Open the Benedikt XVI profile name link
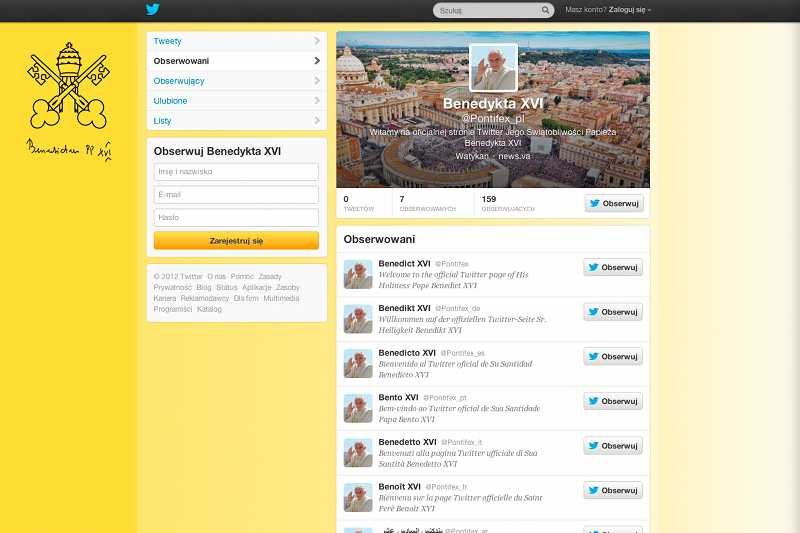The height and width of the screenshot is (533, 800). tap(405, 308)
